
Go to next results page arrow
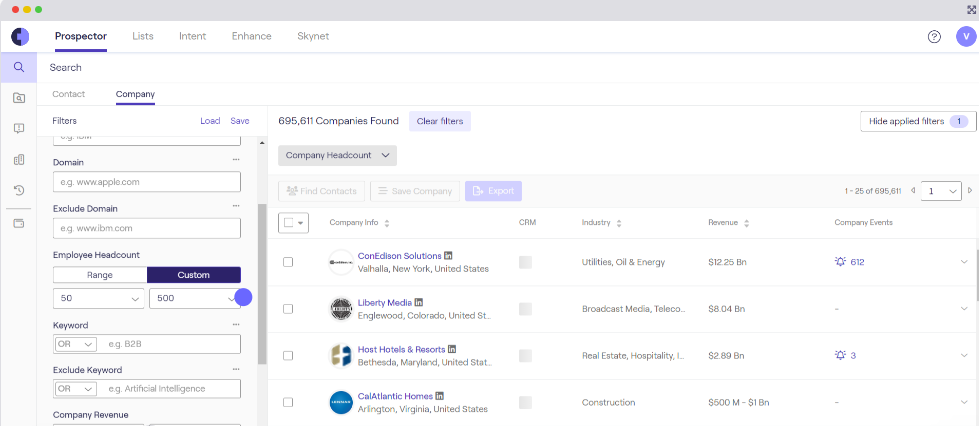tap(970, 191)
